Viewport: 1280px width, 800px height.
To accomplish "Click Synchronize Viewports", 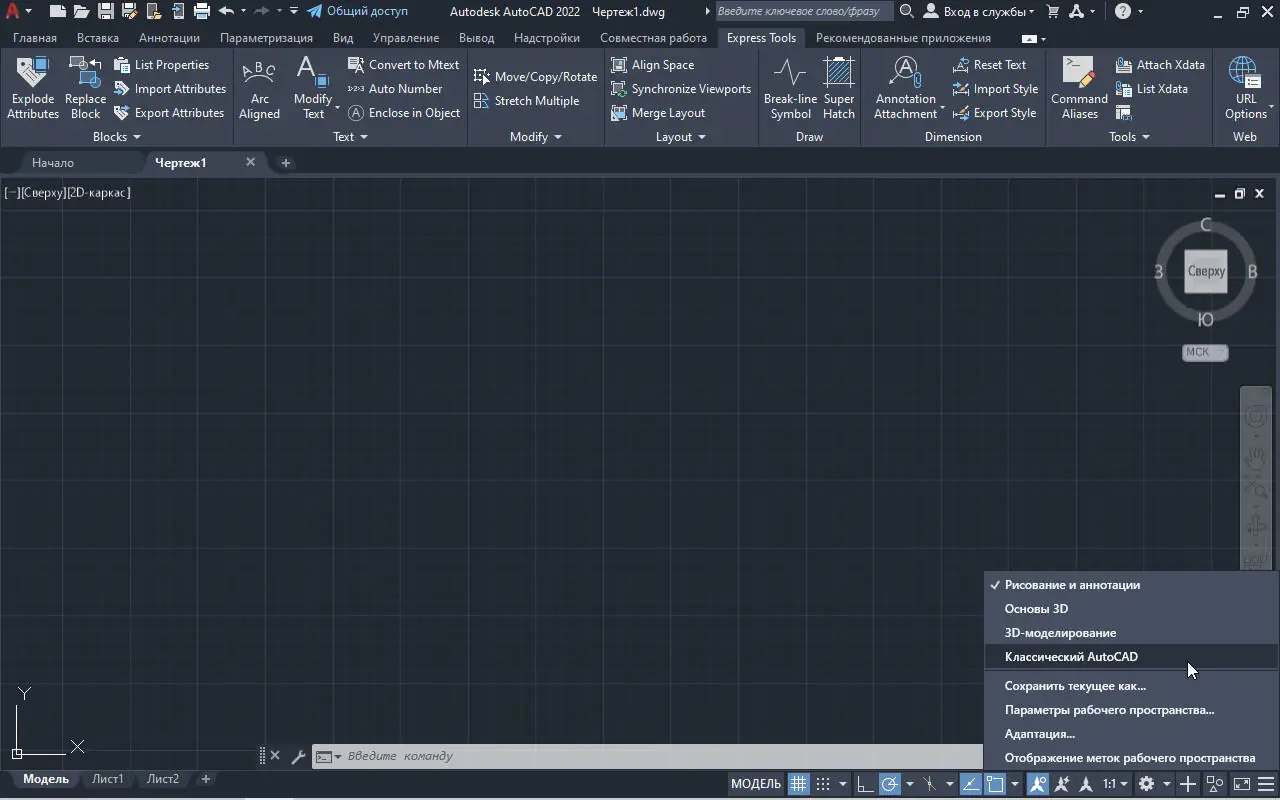I will pyautogui.click(x=680, y=89).
